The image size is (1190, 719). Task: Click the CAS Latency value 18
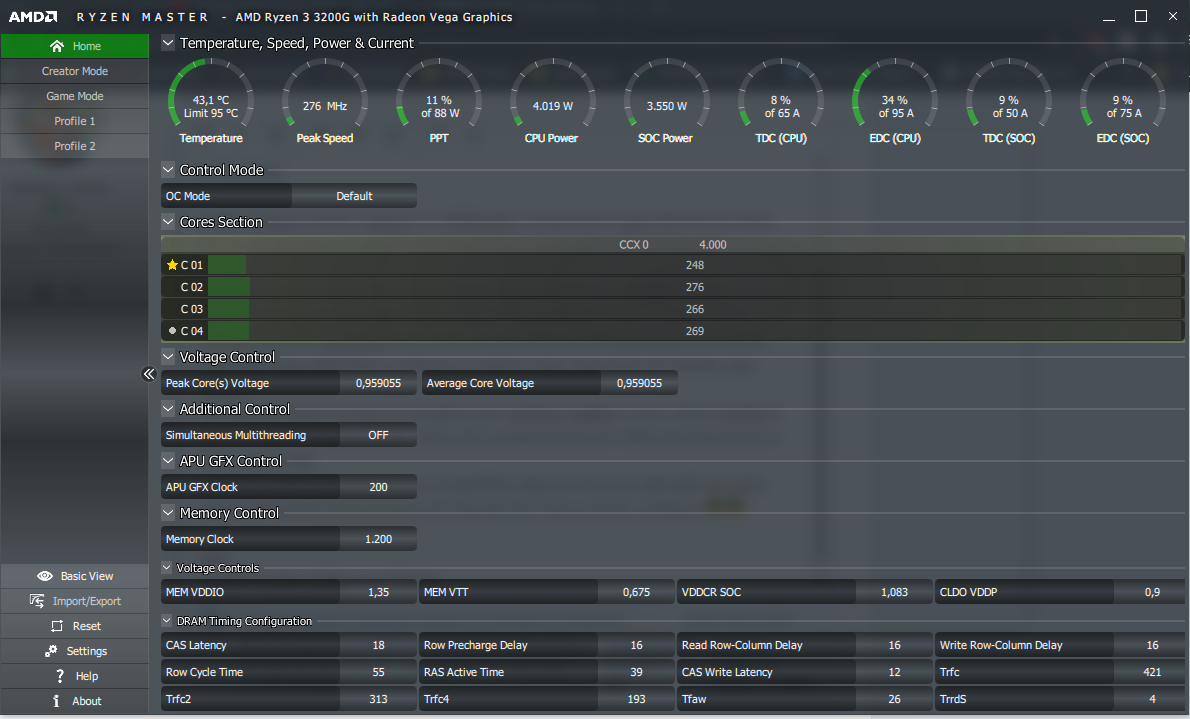pyautogui.click(x=378, y=645)
